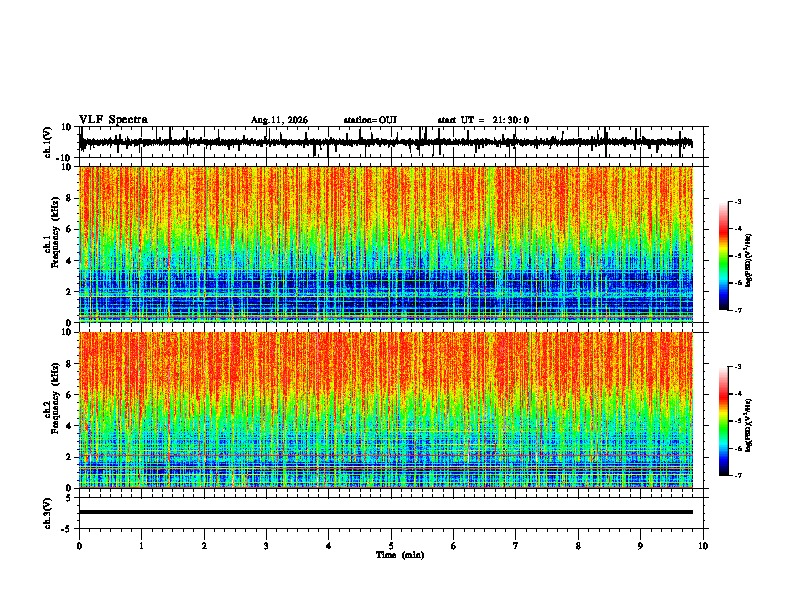The width and height of the screenshot is (792, 612).
Task: Click the ch.1 colorbar log PSD label
Action: 748,260
